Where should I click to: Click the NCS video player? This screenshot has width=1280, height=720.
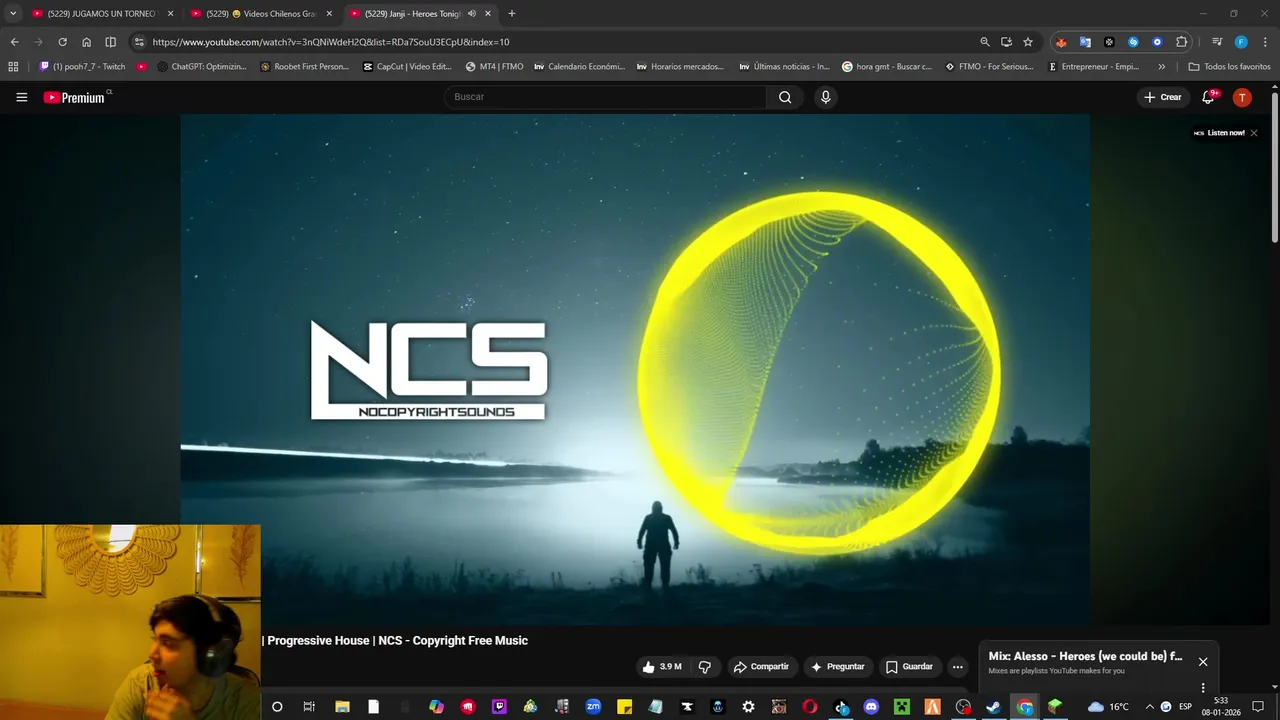[x=635, y=370]
